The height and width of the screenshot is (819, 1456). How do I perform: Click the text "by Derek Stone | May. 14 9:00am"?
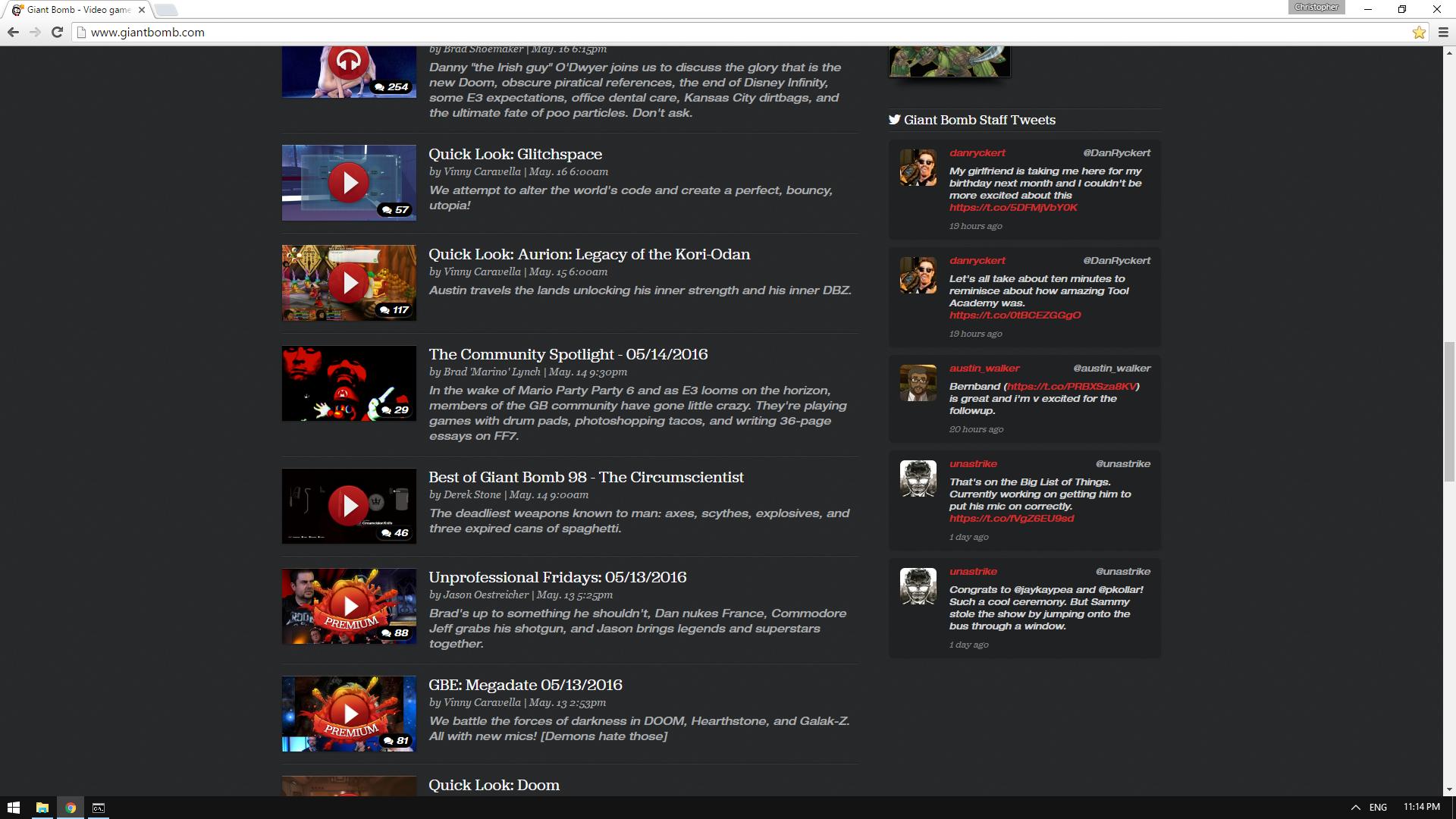tap(509, 495)
